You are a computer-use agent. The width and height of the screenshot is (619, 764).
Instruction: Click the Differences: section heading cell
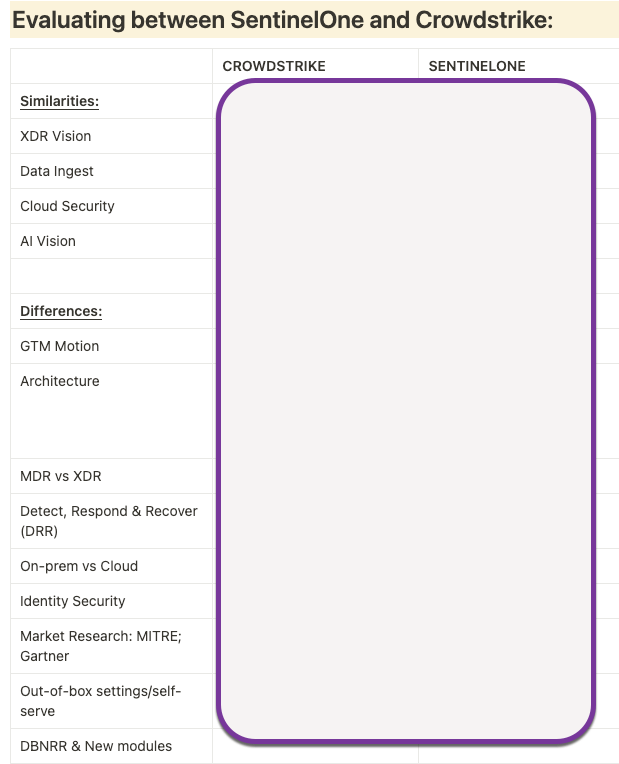click(x=61, y=311)
